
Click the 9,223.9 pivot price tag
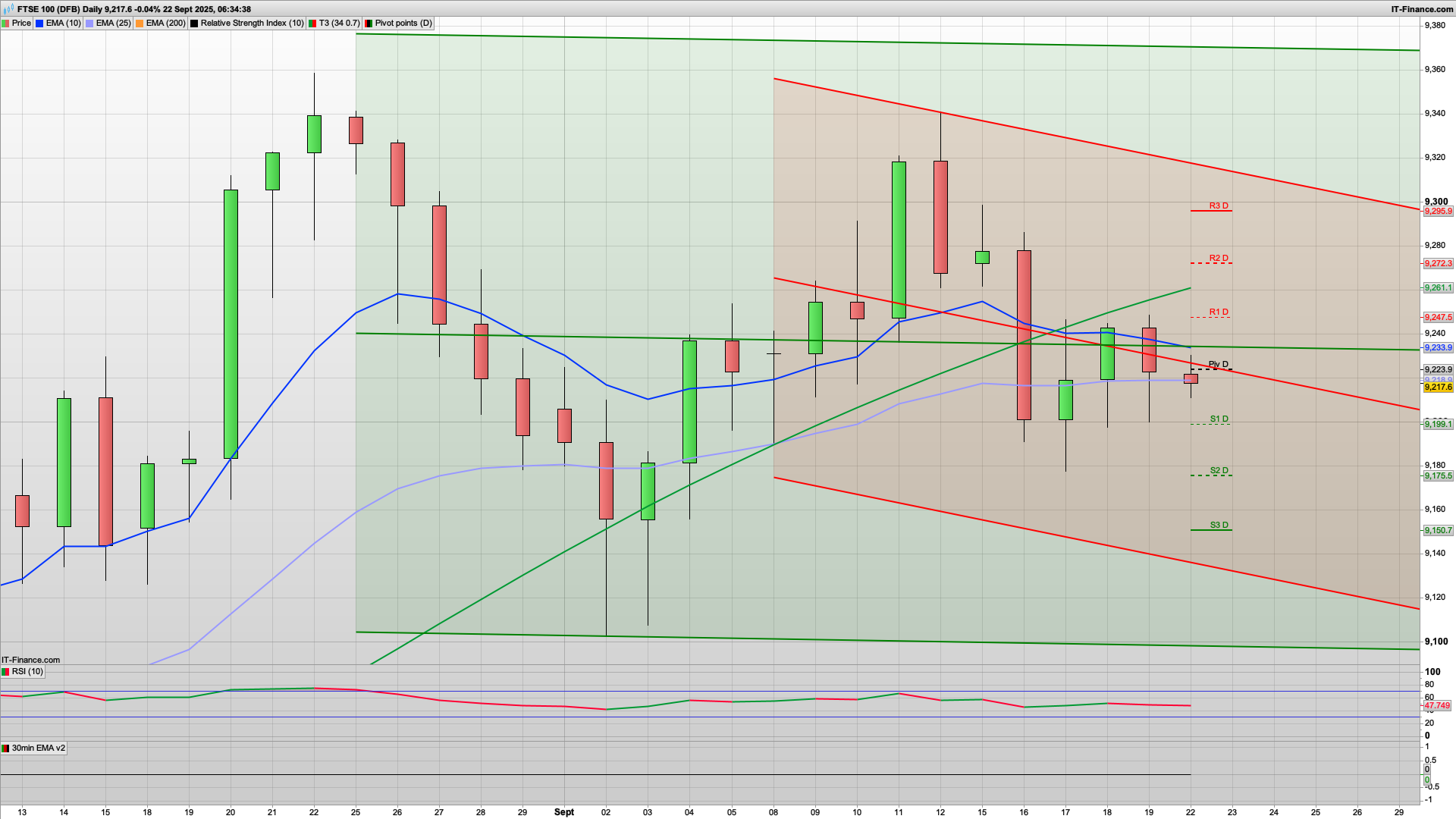click(x=1438, y=370)
